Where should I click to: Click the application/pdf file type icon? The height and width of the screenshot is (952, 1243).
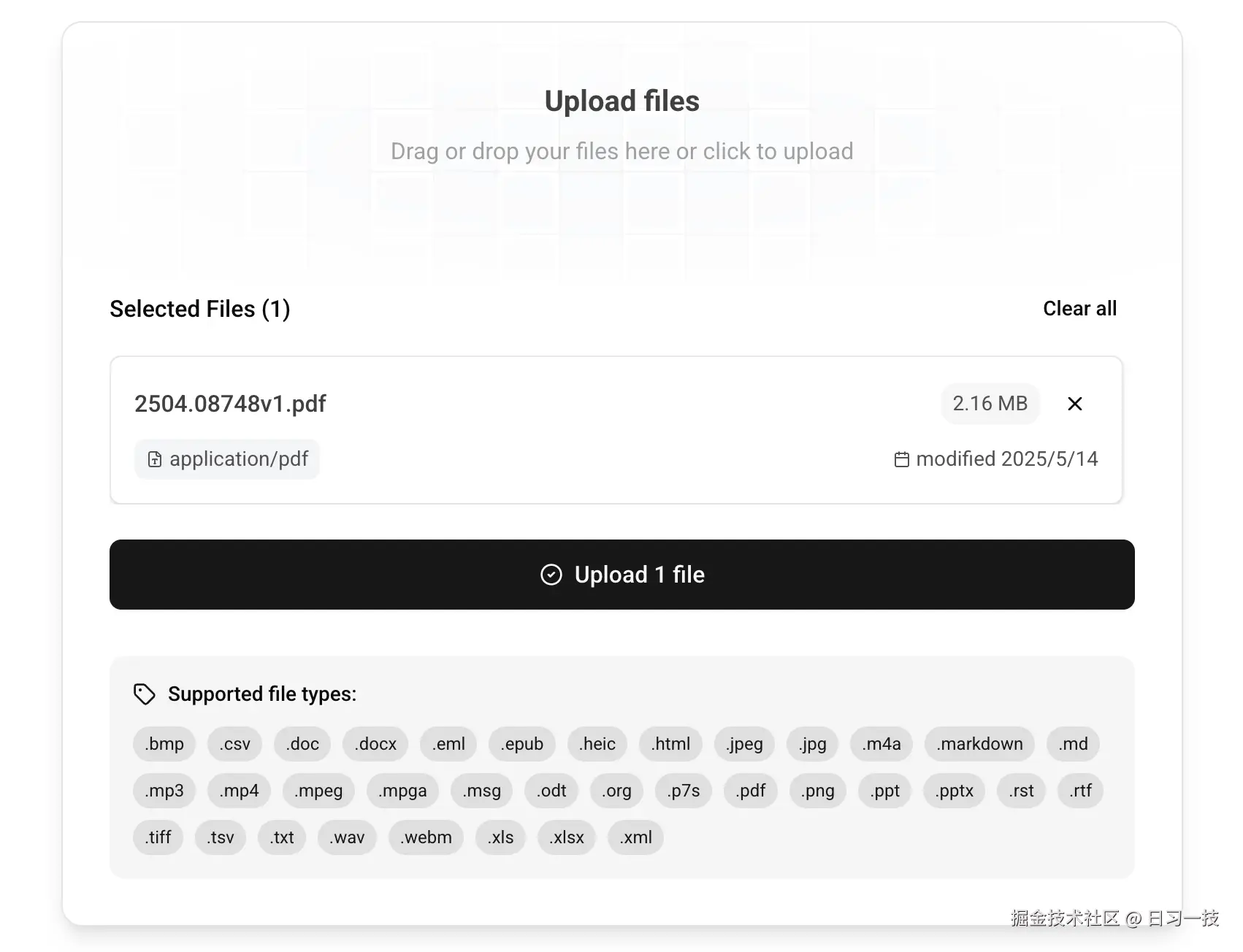[154, 459]
